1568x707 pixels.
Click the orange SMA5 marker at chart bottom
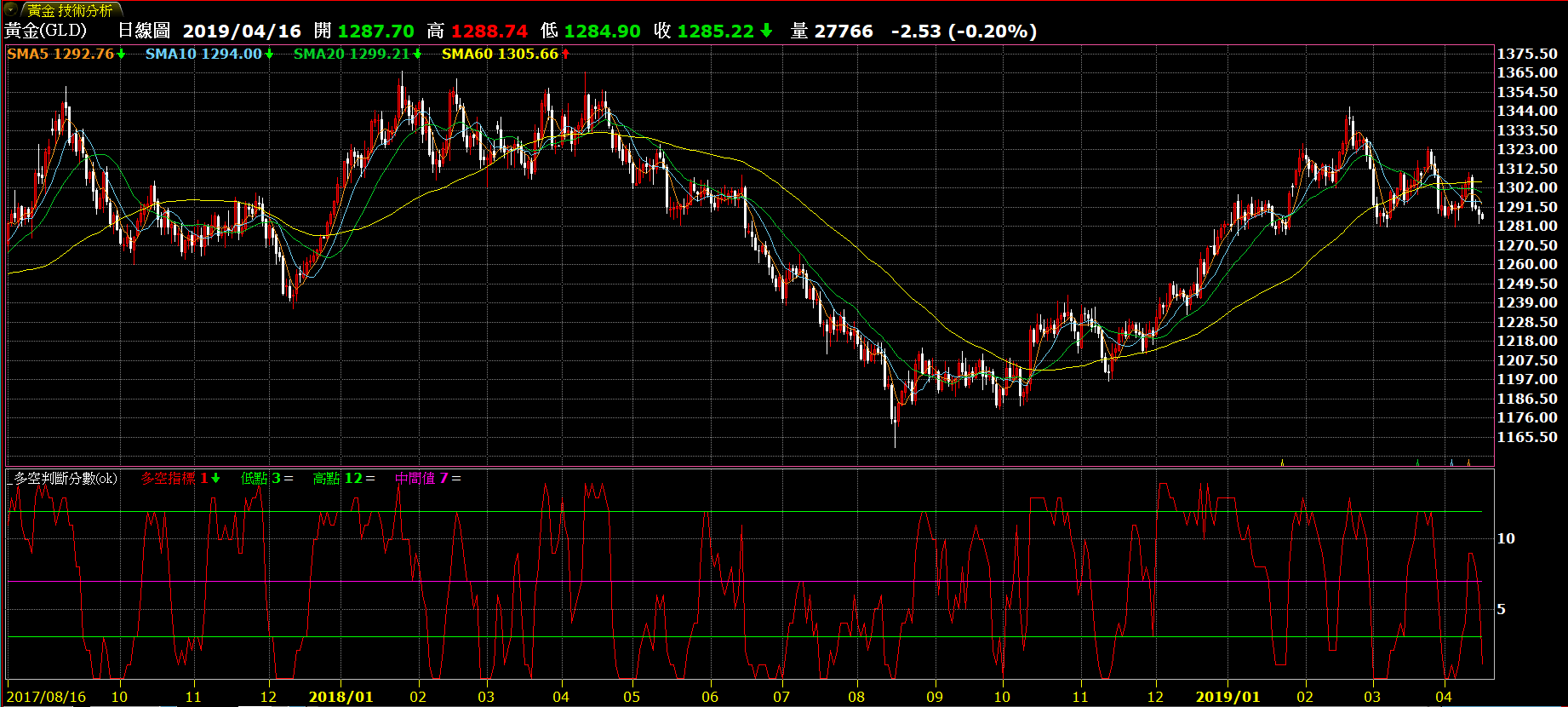[1468, 463]
